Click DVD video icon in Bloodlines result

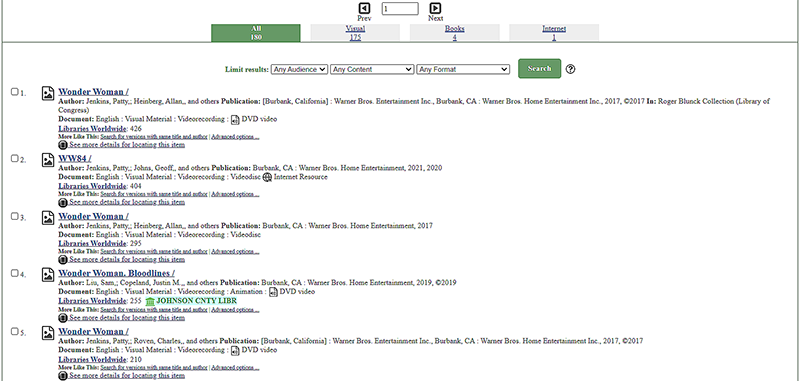pyautogui.click(x=273, y=292)
